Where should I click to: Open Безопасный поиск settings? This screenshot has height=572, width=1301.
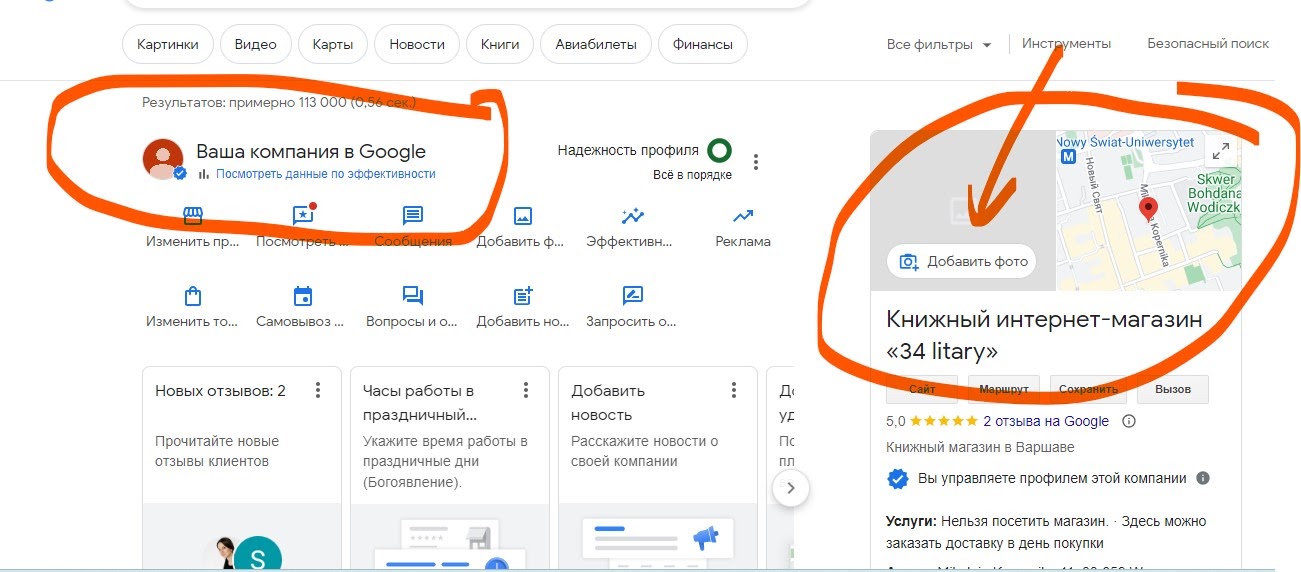click(1208, 44)
